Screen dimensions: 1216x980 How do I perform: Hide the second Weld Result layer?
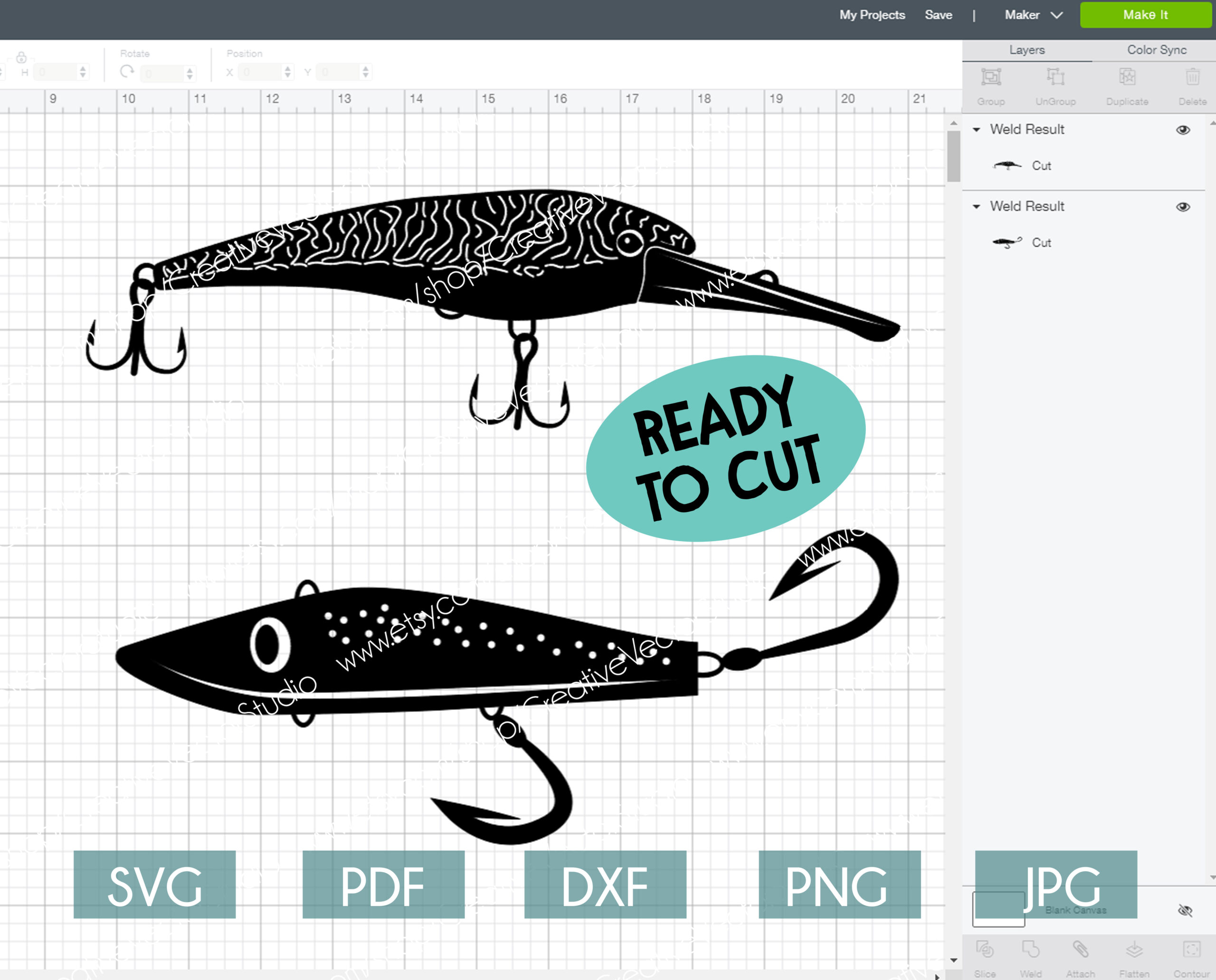click(x=1183, y=207)
